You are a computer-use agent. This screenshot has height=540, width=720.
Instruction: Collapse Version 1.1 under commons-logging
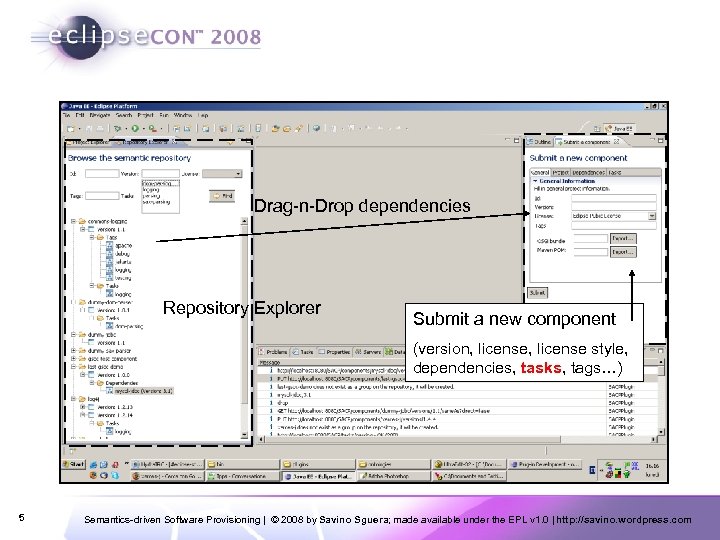pyautogui.click(x=83, y=229)
